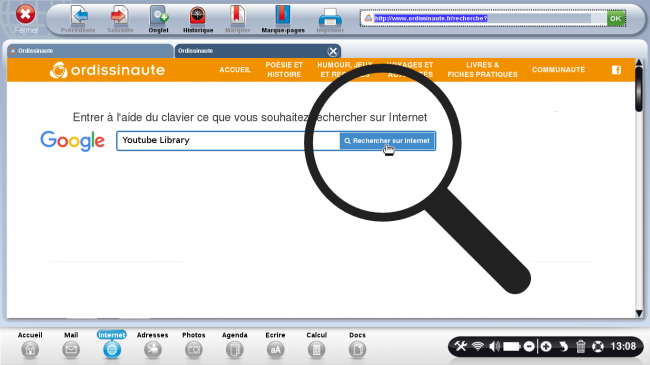The height and width of the screenshot is (365, 650).
Task: Open the Accueil home app
Action: click(30, 345)
